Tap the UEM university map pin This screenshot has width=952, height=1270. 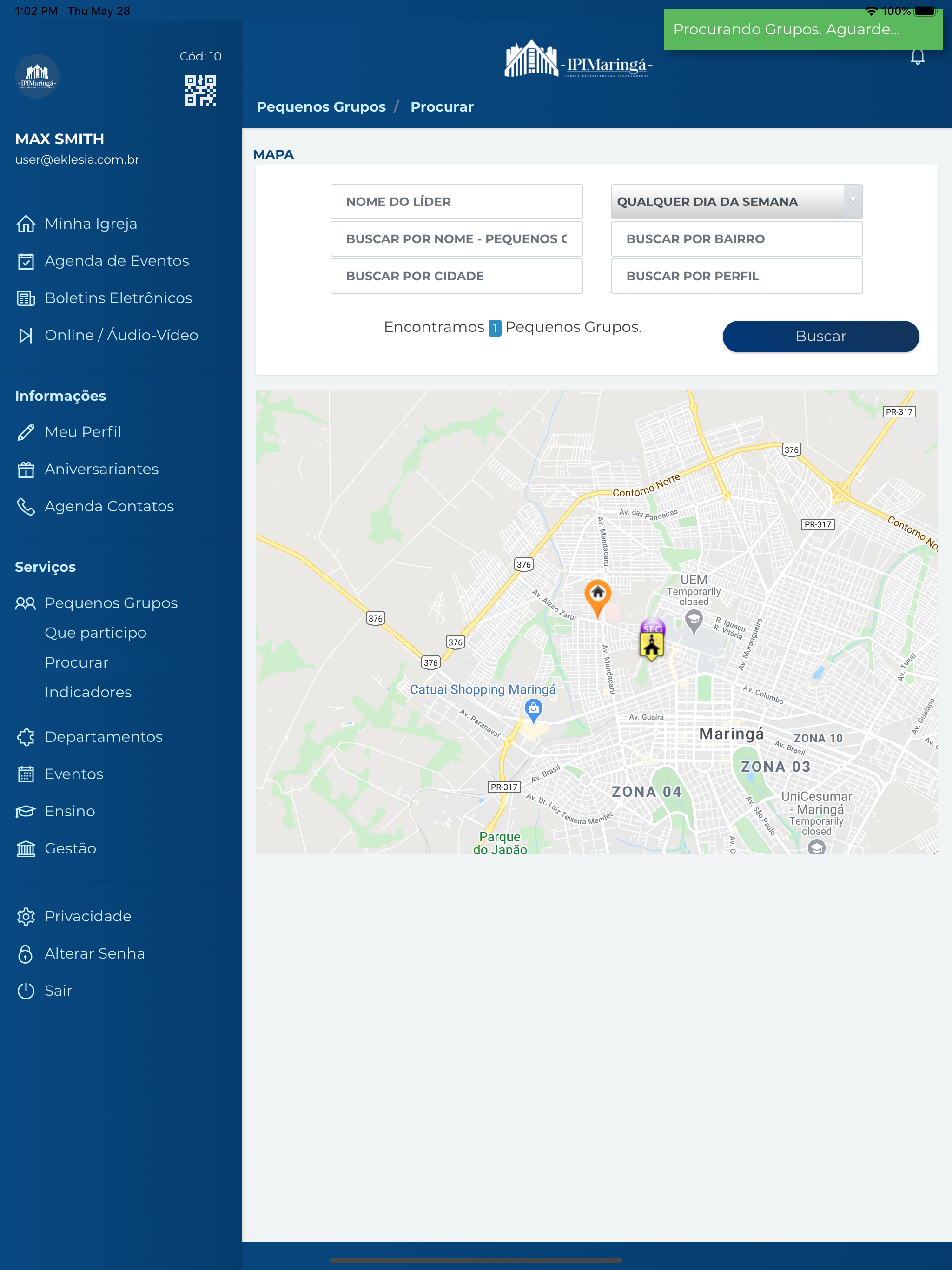(694, 621)
